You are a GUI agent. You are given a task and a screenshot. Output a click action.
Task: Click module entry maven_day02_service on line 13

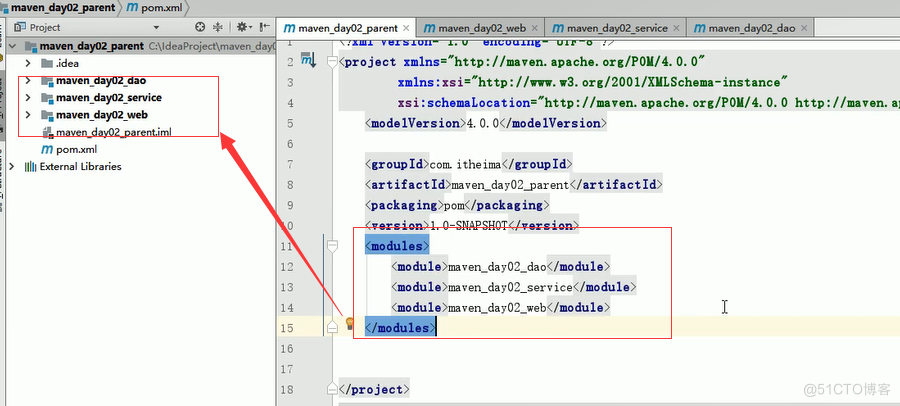pos(510,287)
